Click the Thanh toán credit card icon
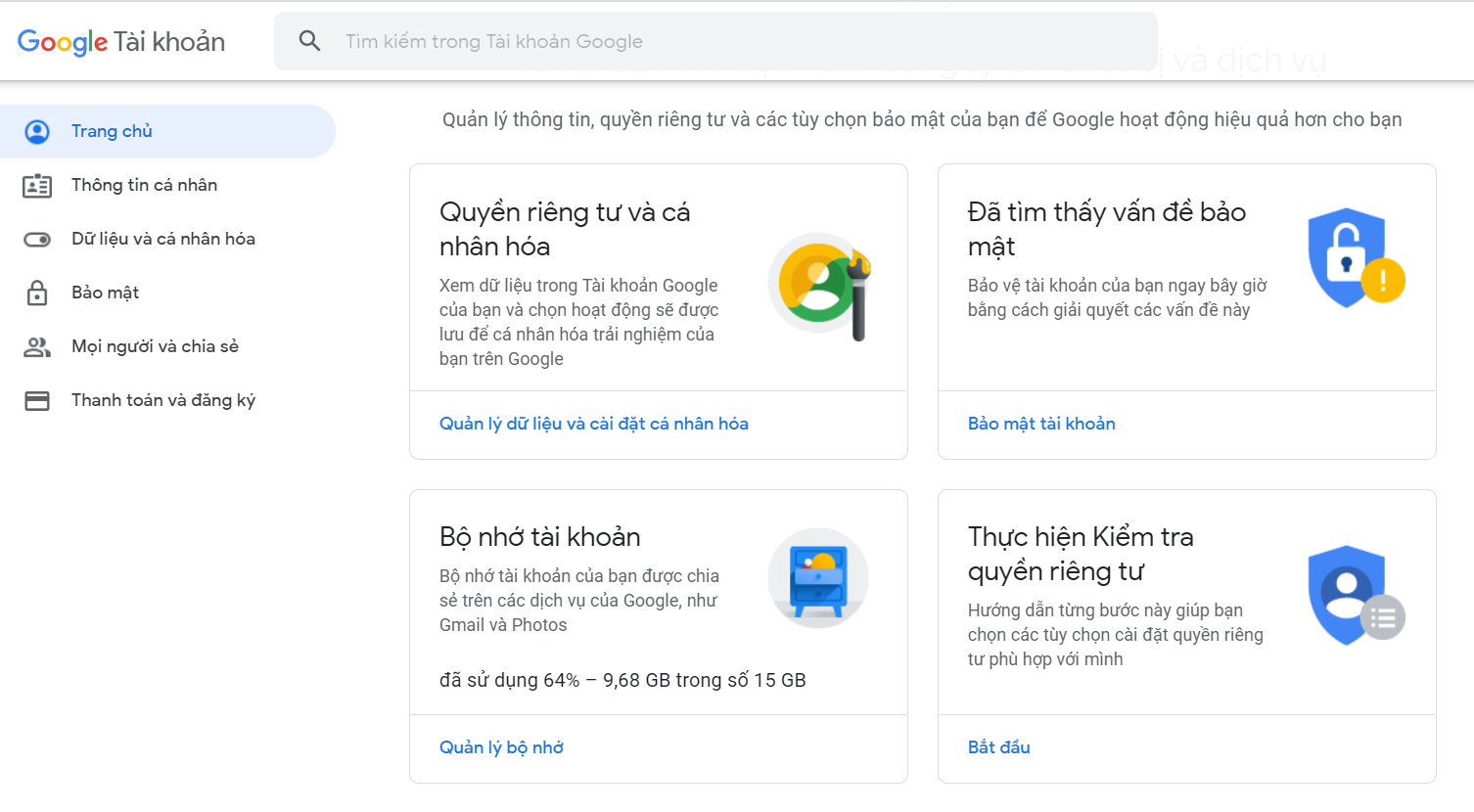1474x812 pixels. pyautogui.click(x=37, y=400)
